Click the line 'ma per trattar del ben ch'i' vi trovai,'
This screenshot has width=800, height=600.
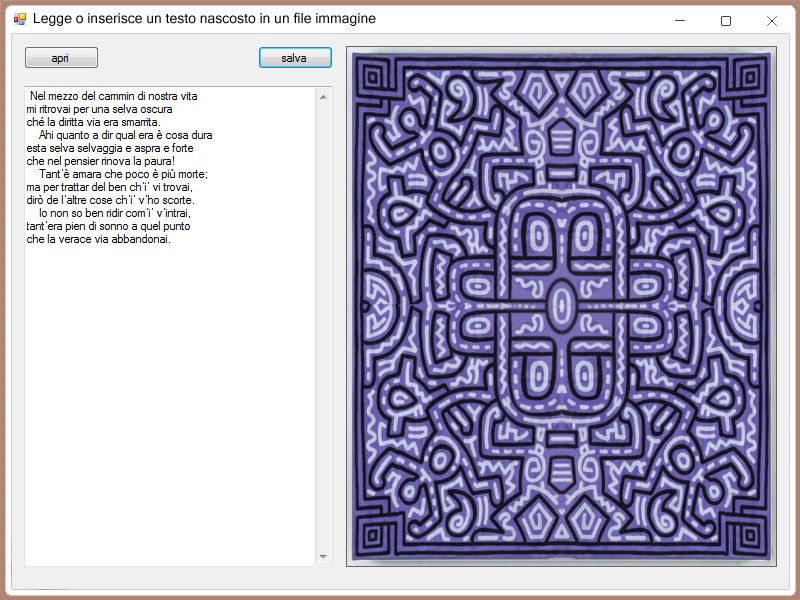pos(110,187)
